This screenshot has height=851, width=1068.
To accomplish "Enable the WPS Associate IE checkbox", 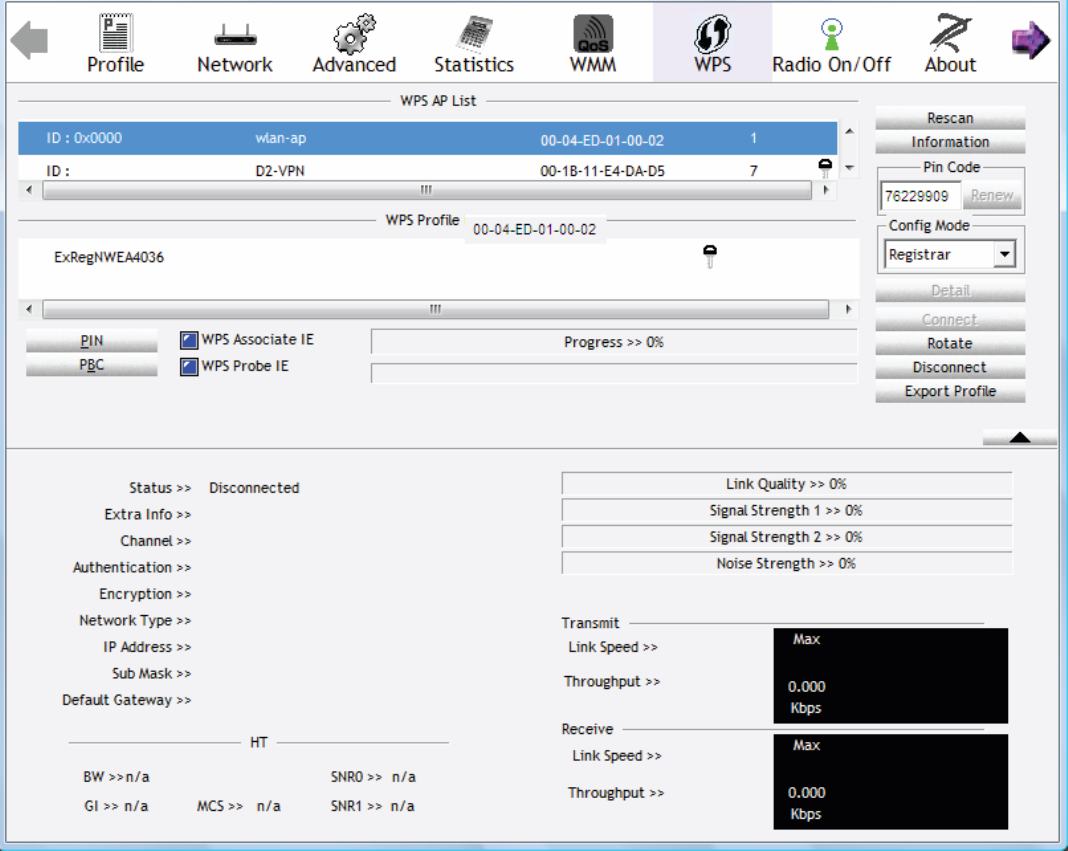I will [189, 340].
